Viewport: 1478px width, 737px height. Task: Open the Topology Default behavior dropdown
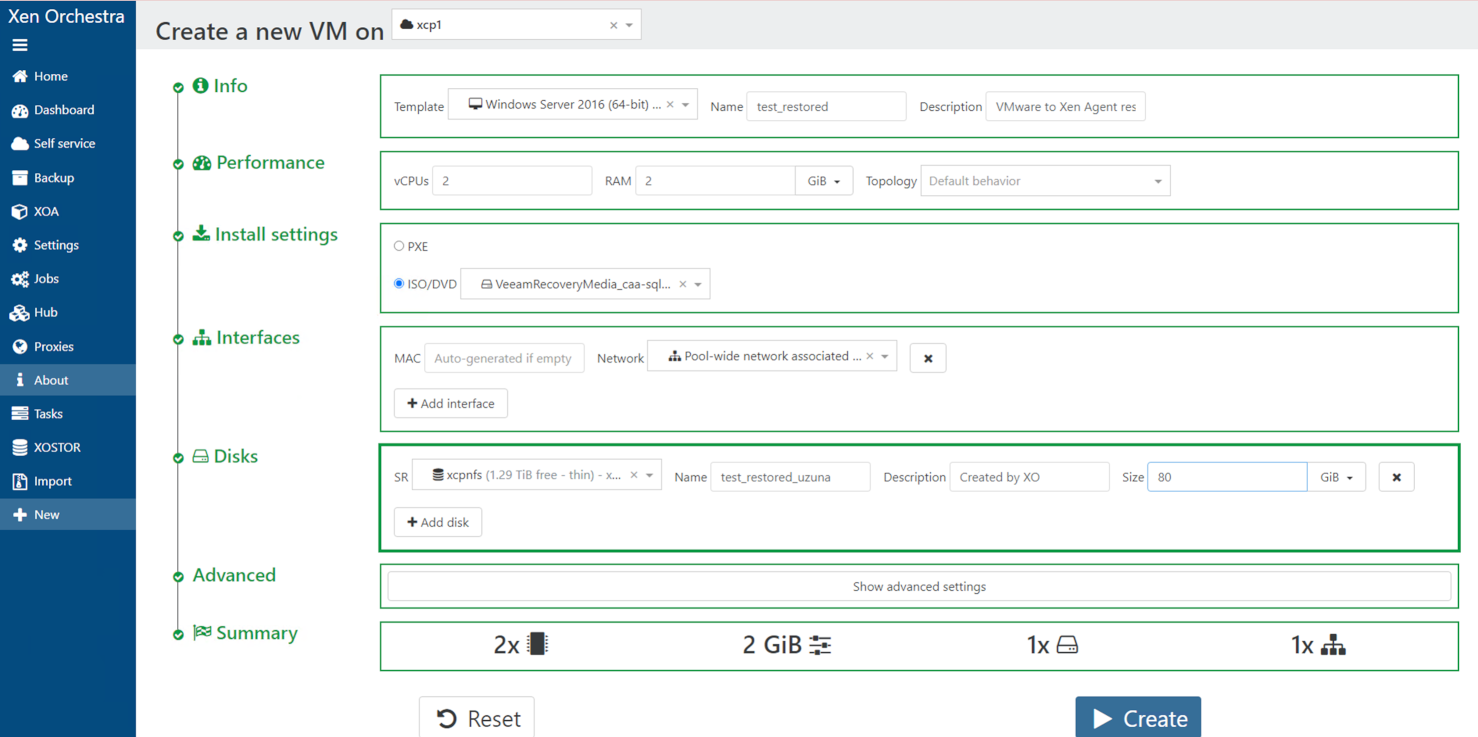[1045, 181]
